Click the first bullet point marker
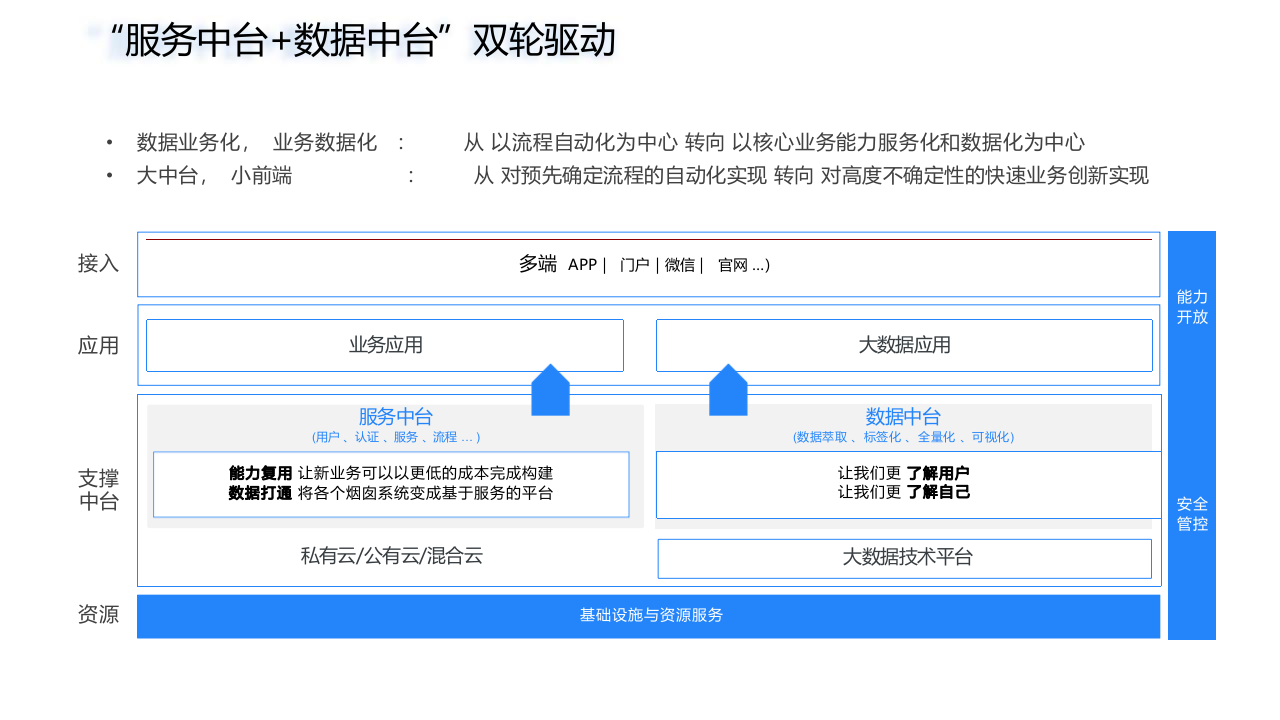The image size is (1280, 720). click(110, 142)
